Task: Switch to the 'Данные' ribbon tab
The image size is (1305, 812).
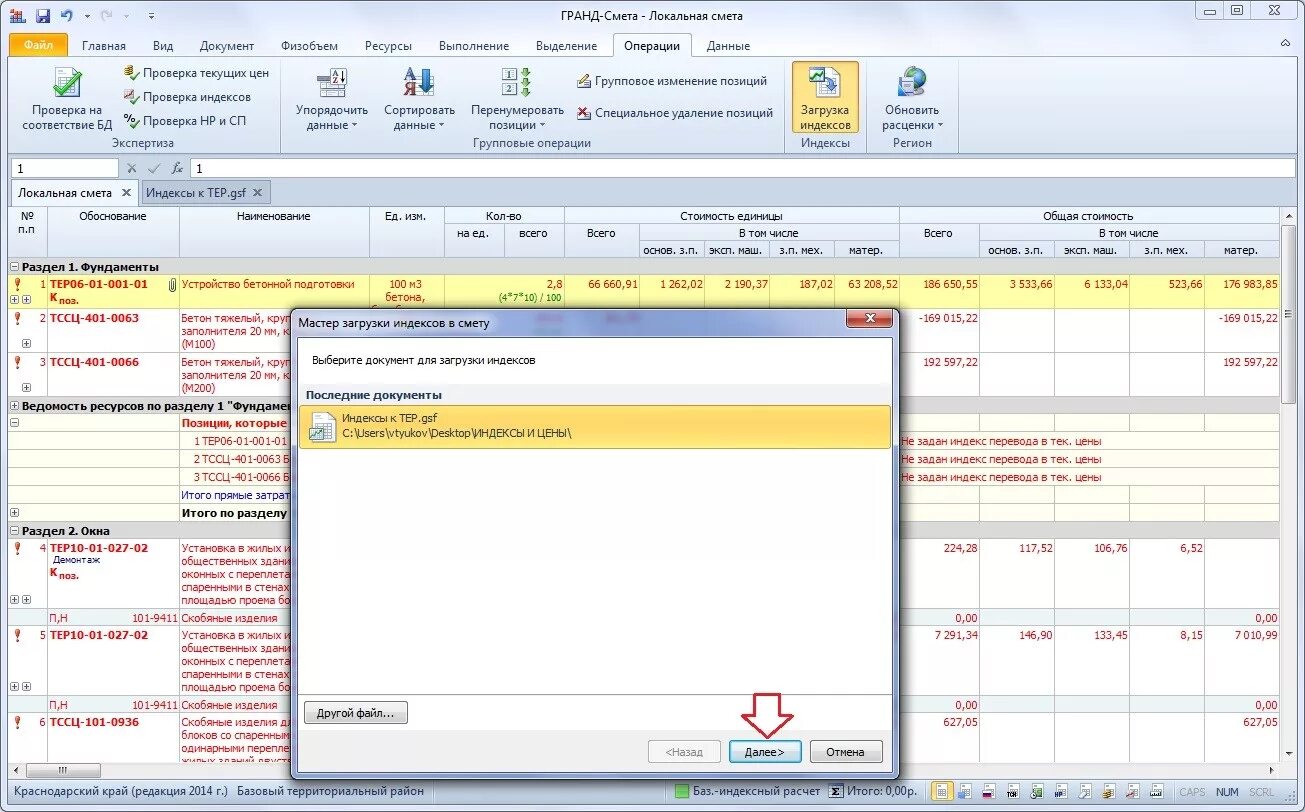Action: 728,46
